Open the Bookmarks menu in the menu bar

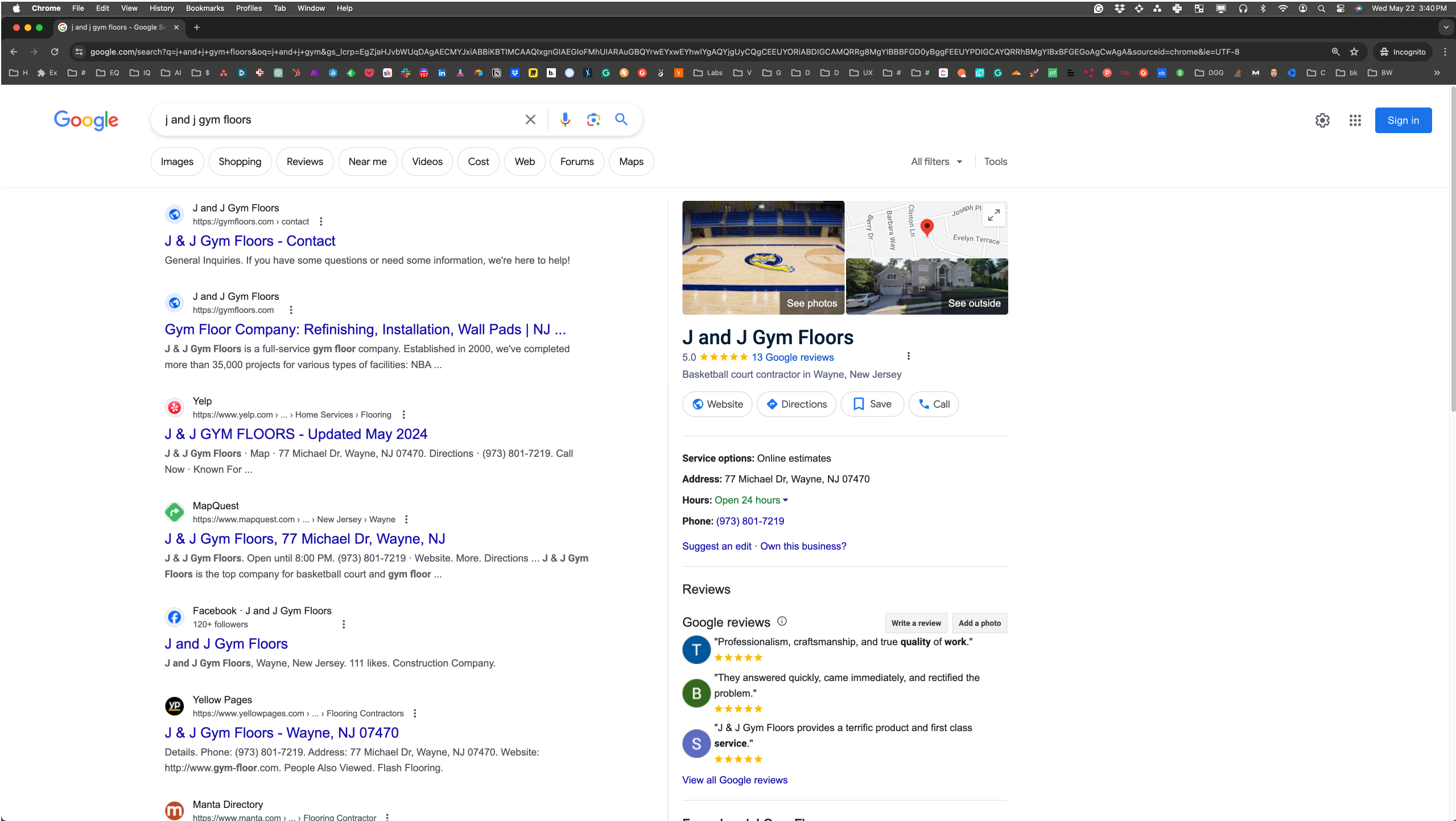204,8
